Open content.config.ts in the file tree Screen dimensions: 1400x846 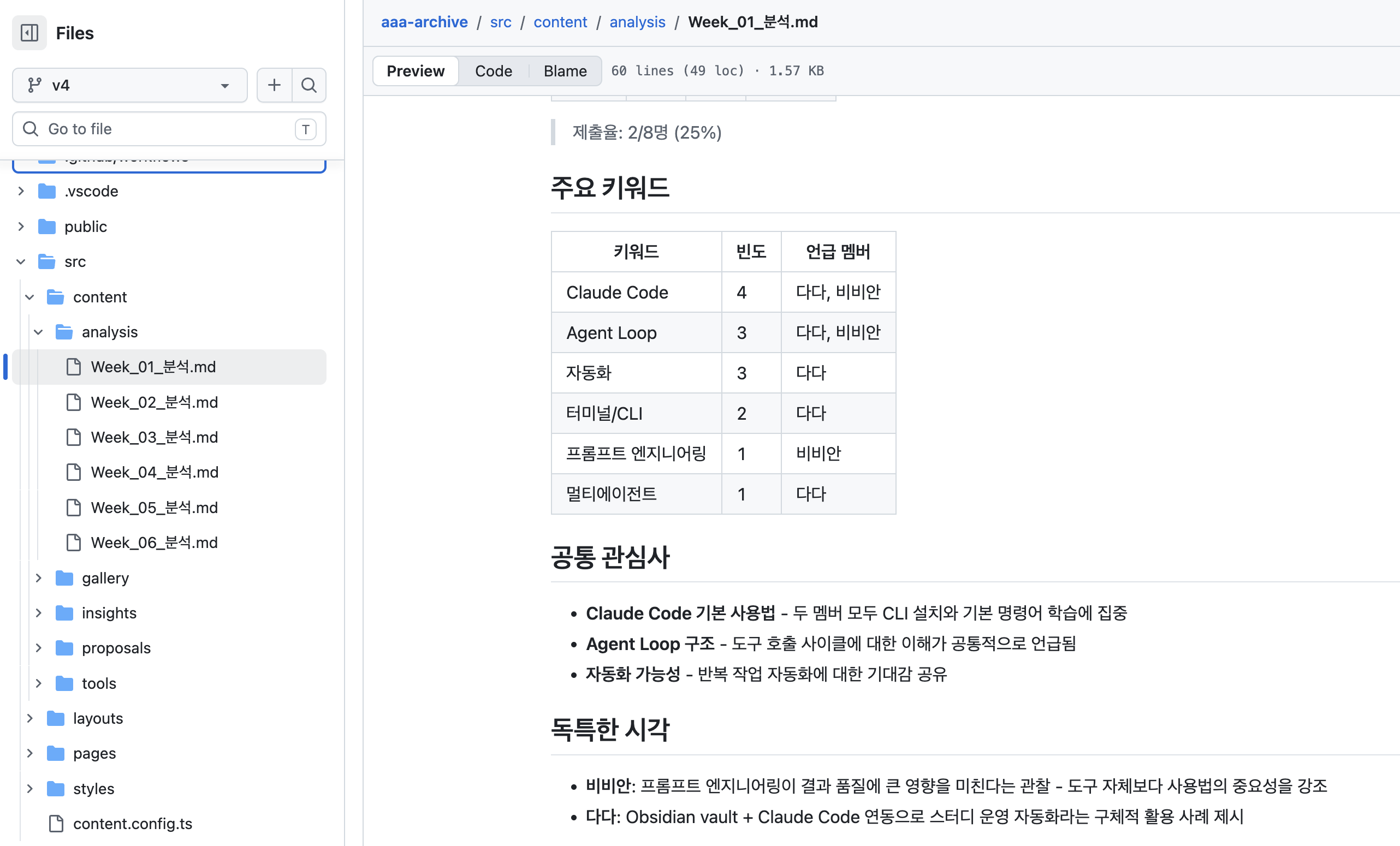click(x=169, y=824)
